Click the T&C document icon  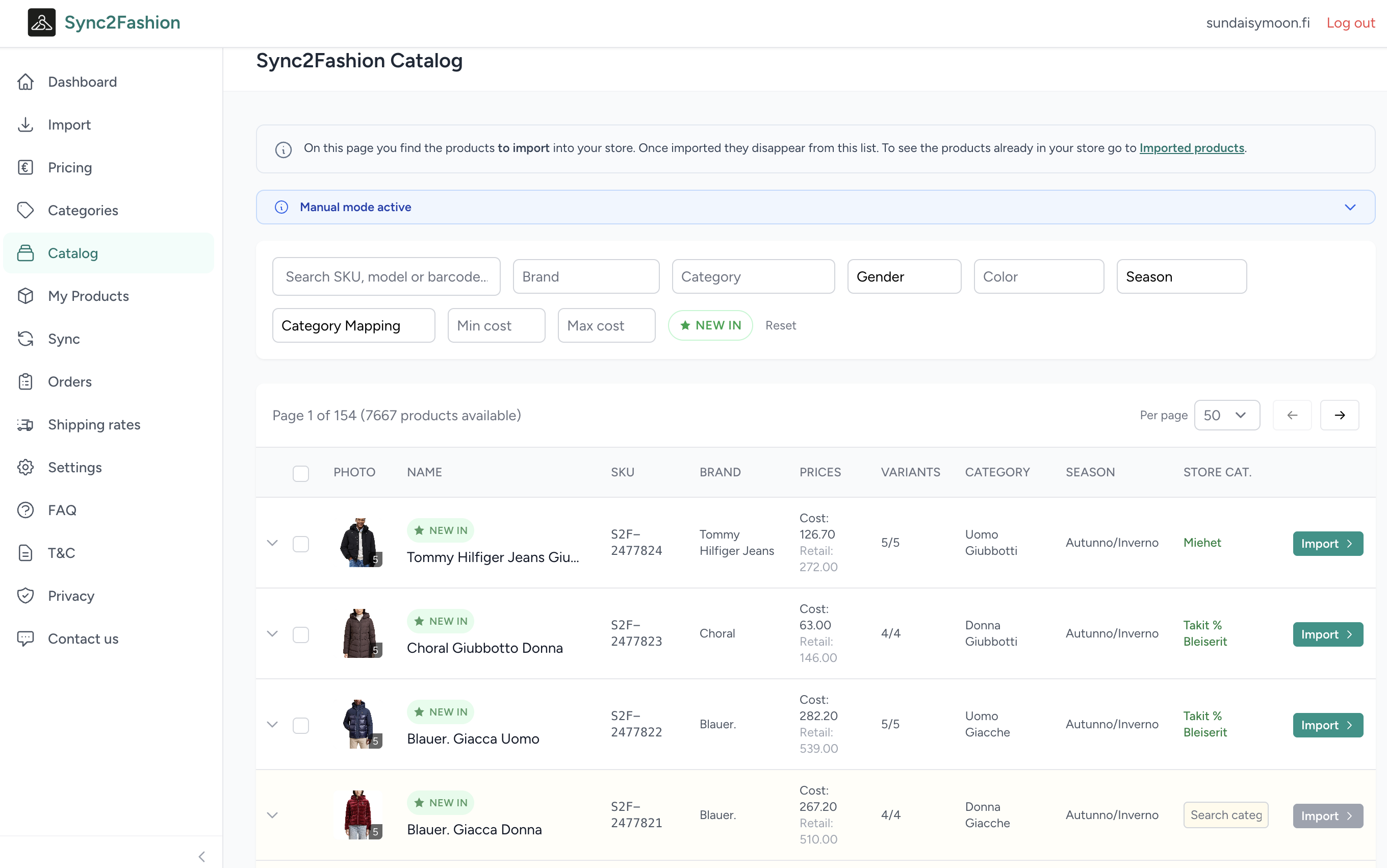click(25, 553)
